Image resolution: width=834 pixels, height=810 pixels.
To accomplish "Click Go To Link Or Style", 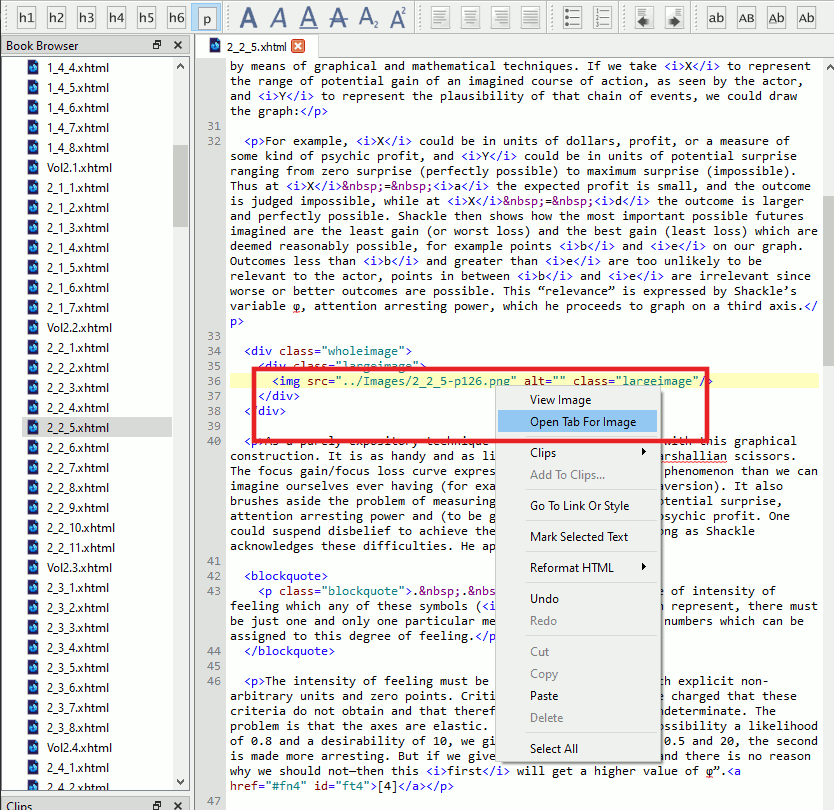I will point(579,506).
